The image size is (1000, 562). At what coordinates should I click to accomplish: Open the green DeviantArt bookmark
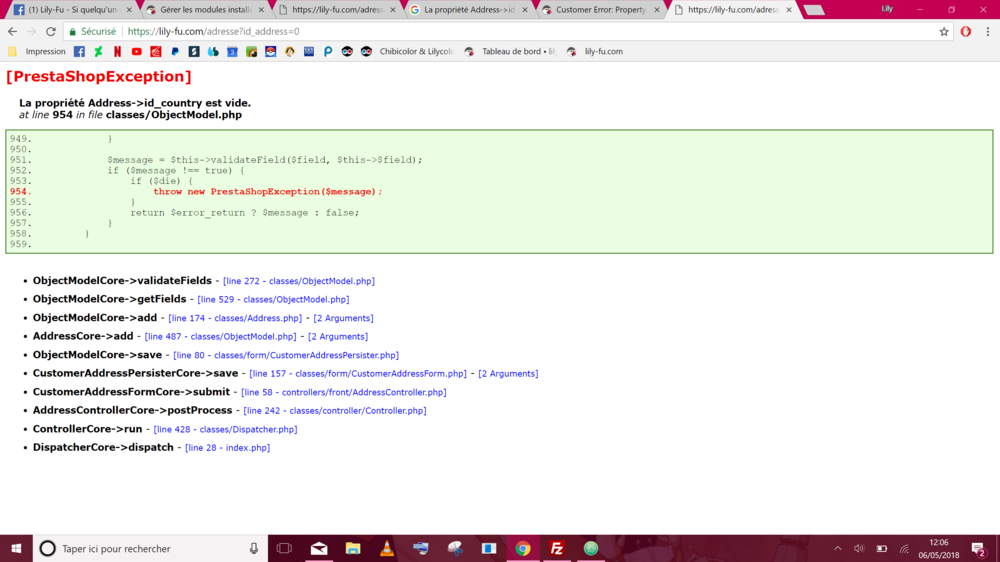[x=98, y=52]
